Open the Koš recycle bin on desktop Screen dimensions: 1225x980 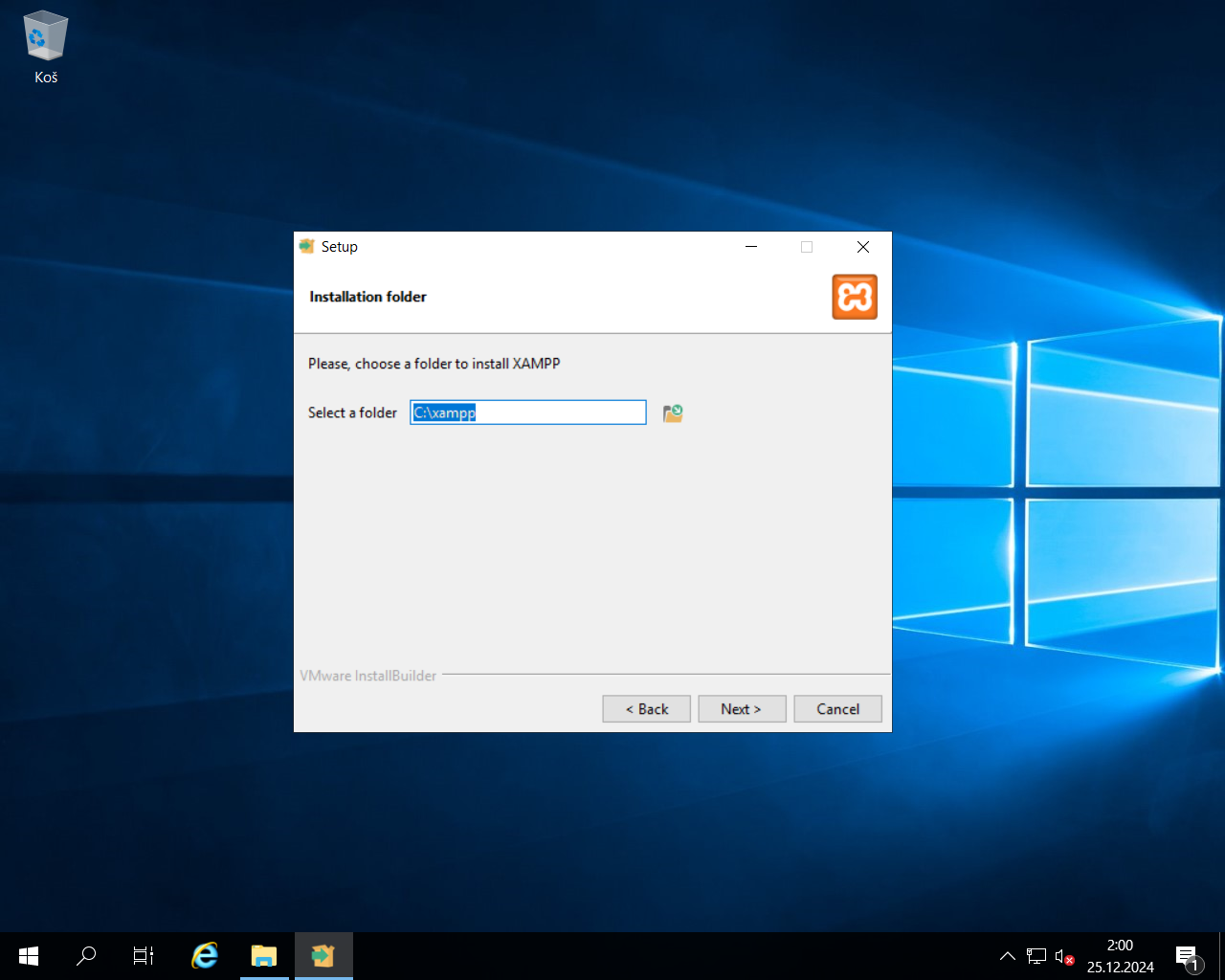point(45,38)
